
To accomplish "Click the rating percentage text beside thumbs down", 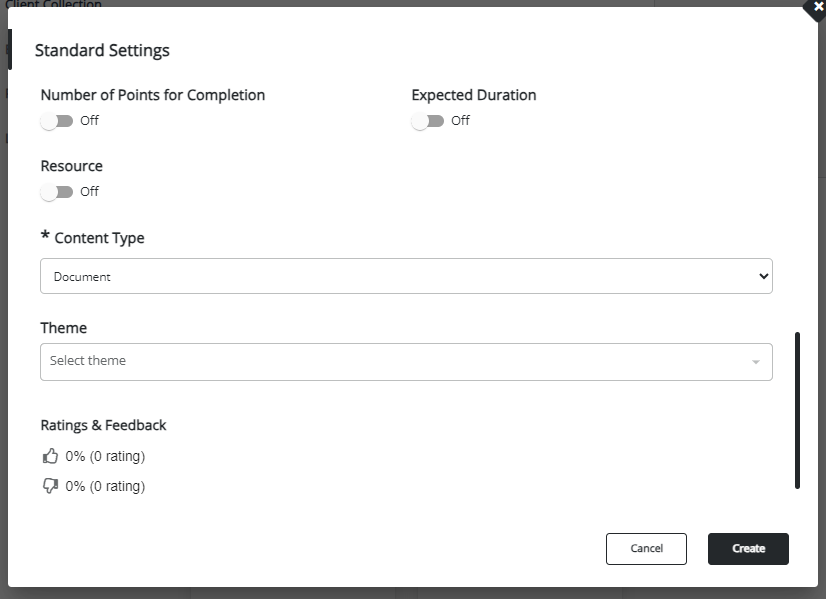I will pos(105,486).
